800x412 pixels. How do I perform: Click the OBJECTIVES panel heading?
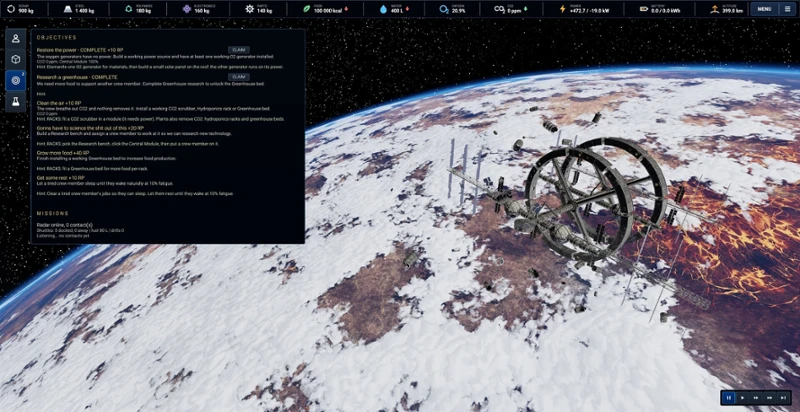(57, 38)
